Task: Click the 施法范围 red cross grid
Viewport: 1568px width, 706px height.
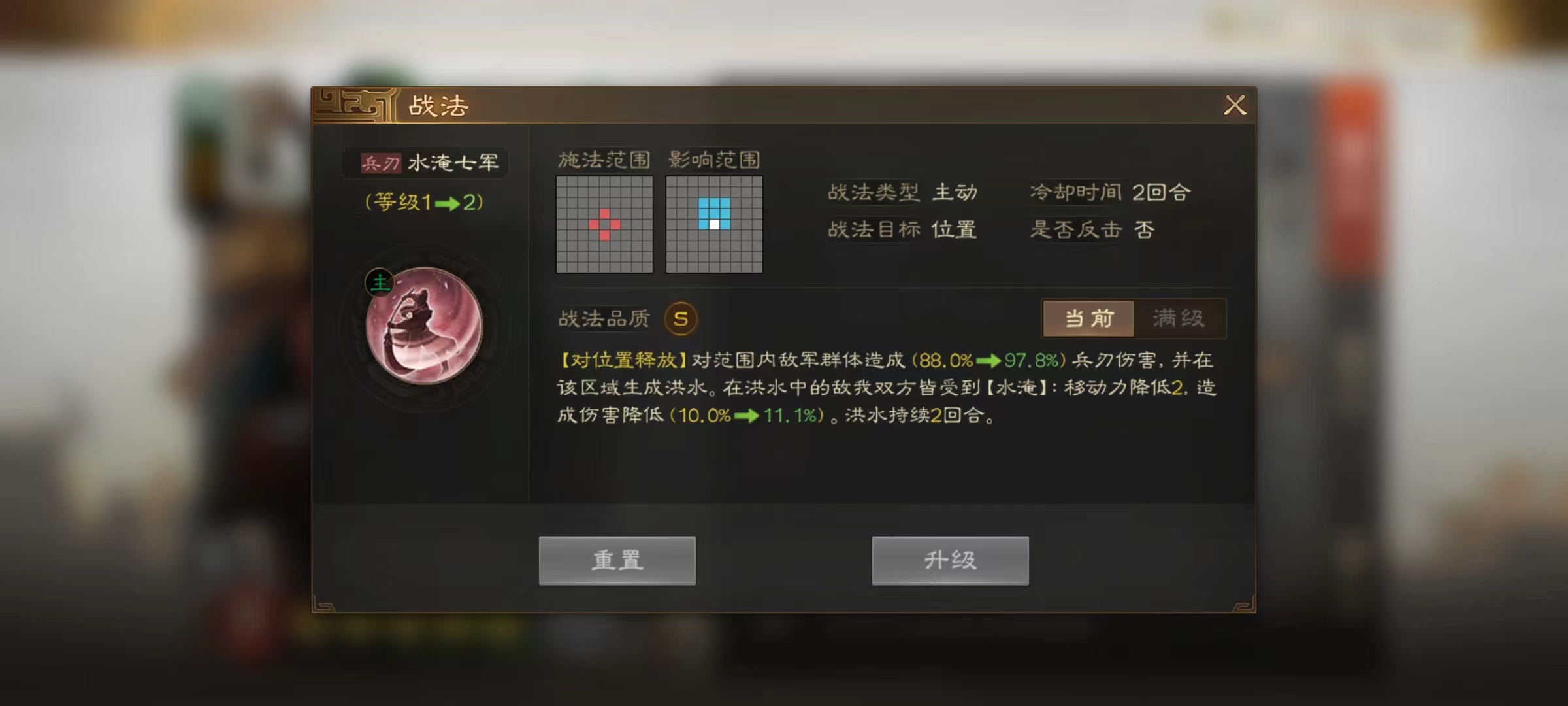Action: (x=604, y=224)
